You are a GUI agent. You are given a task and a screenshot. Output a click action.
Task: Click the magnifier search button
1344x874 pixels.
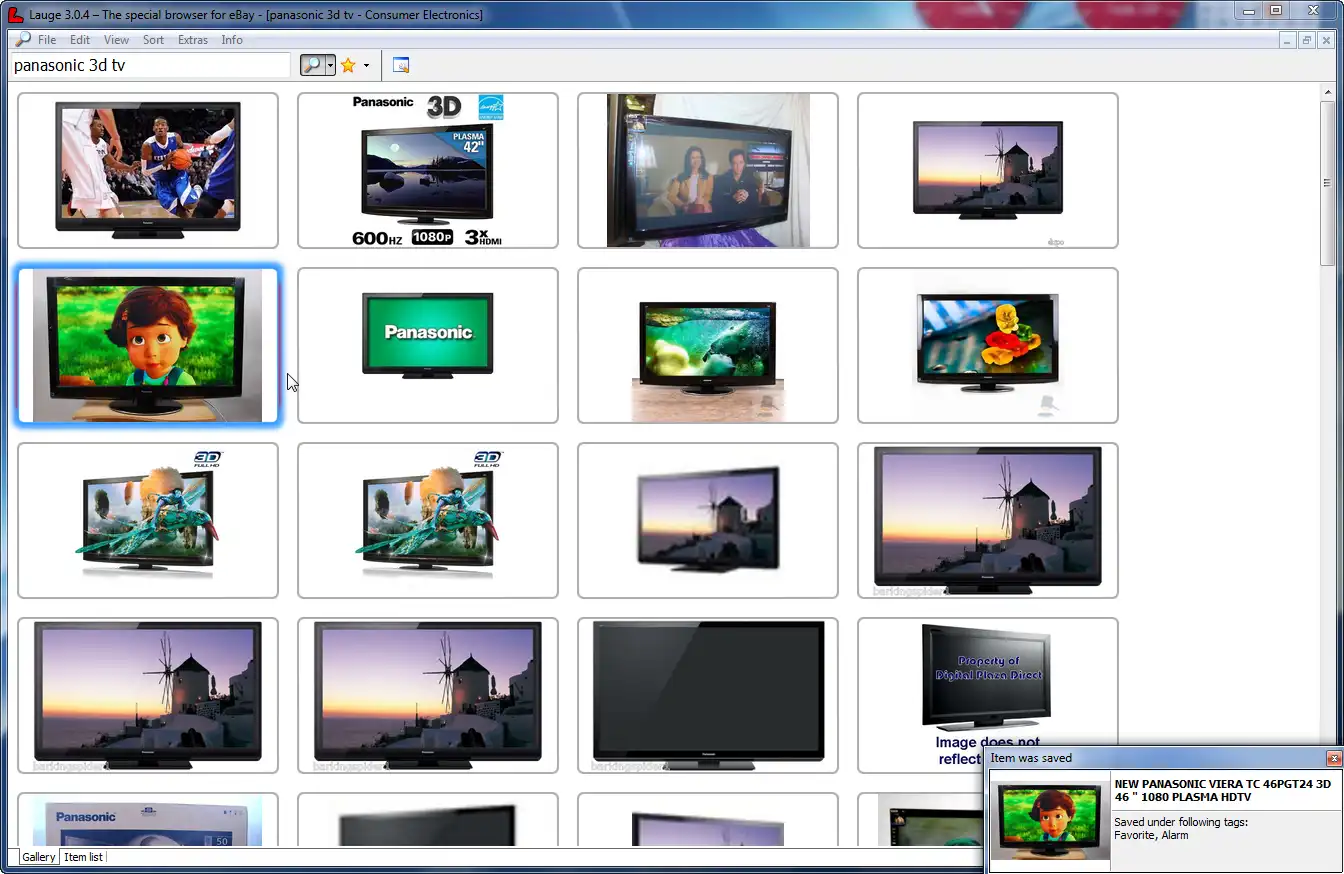pos(312,65)
